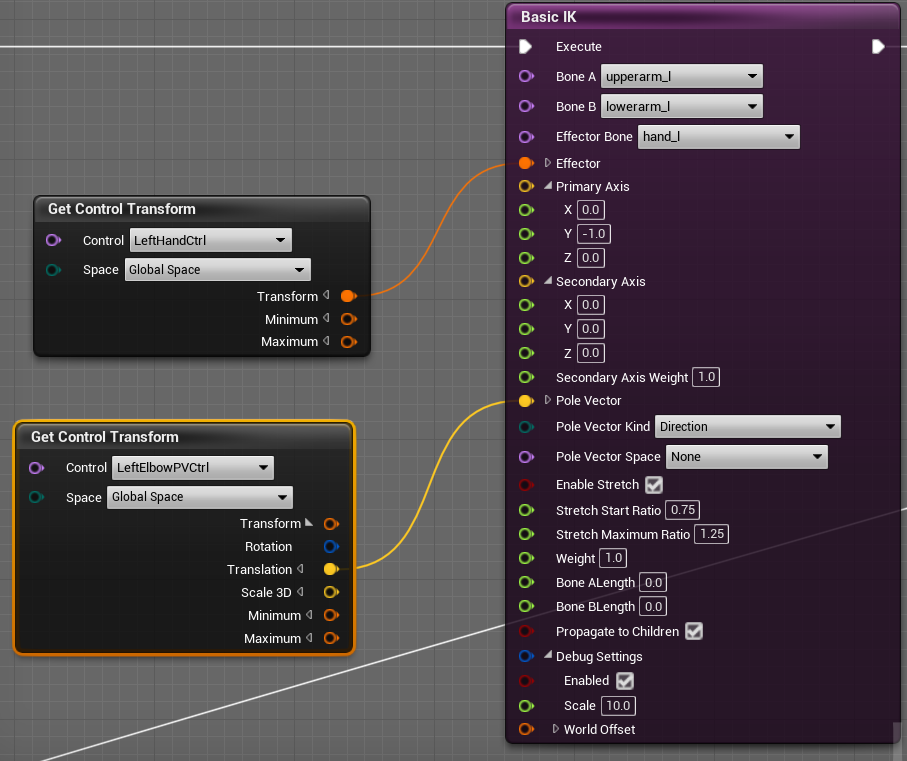Viewport: 907px width, 761px height.
Task: Open the LeftHandCtrl control dropdown
Action: coord(211,240)
